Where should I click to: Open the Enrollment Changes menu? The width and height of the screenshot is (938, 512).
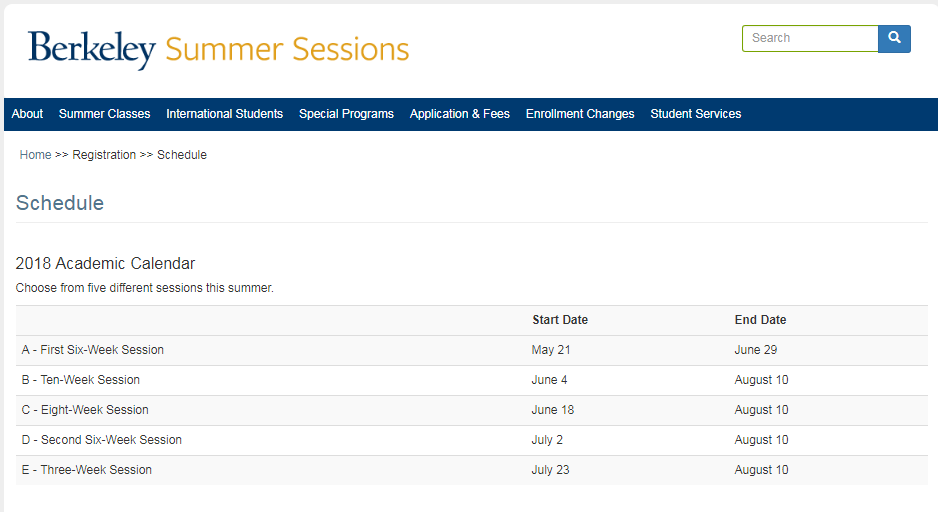tap(580, 114)
